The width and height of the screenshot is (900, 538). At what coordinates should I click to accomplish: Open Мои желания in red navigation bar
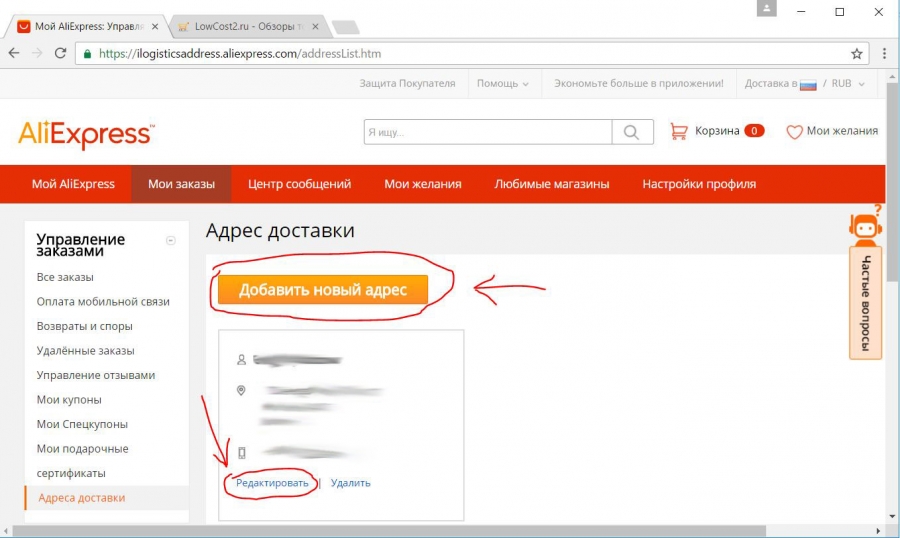[422, 184]
